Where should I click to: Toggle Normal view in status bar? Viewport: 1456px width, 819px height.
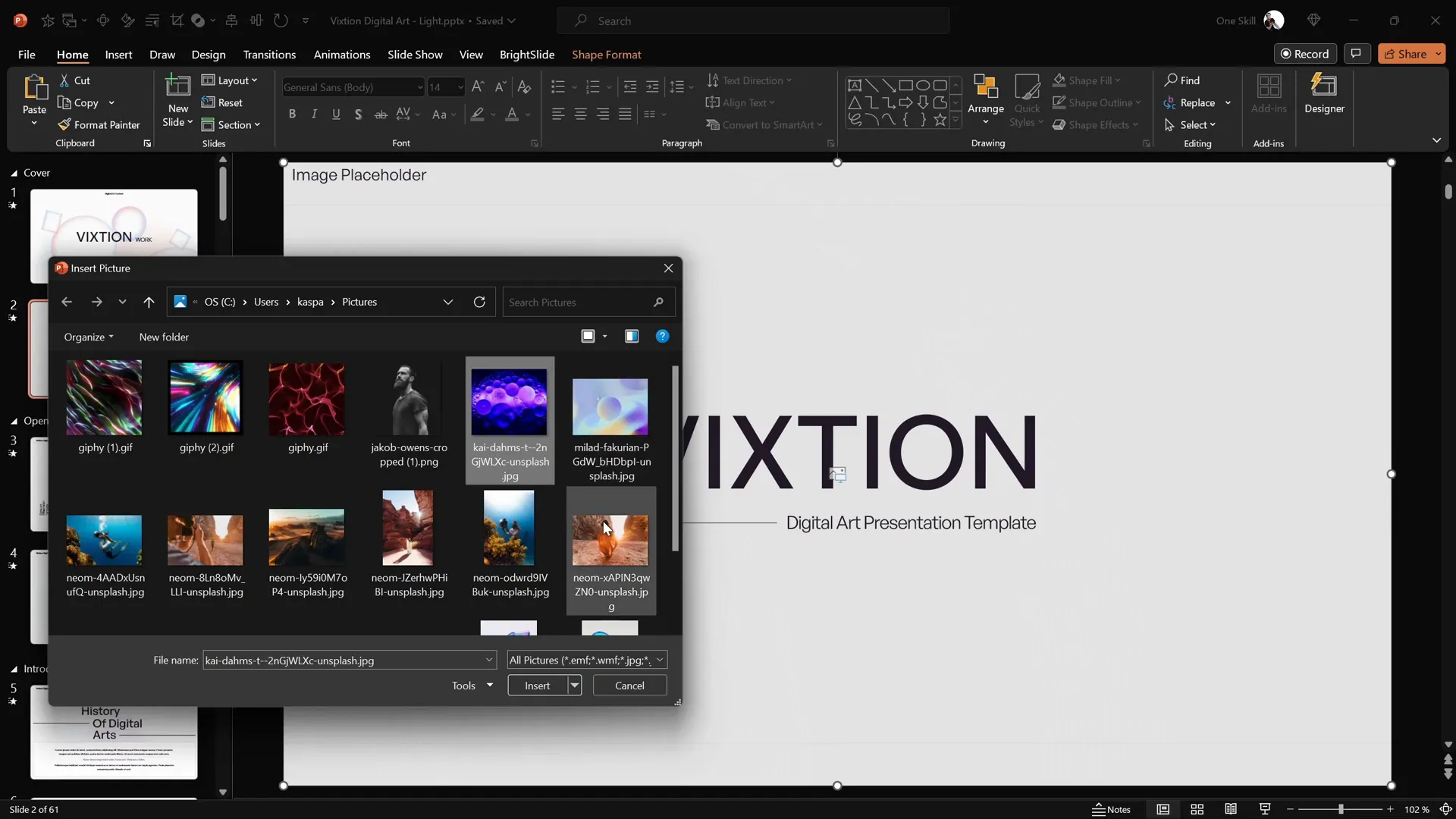1163,810
